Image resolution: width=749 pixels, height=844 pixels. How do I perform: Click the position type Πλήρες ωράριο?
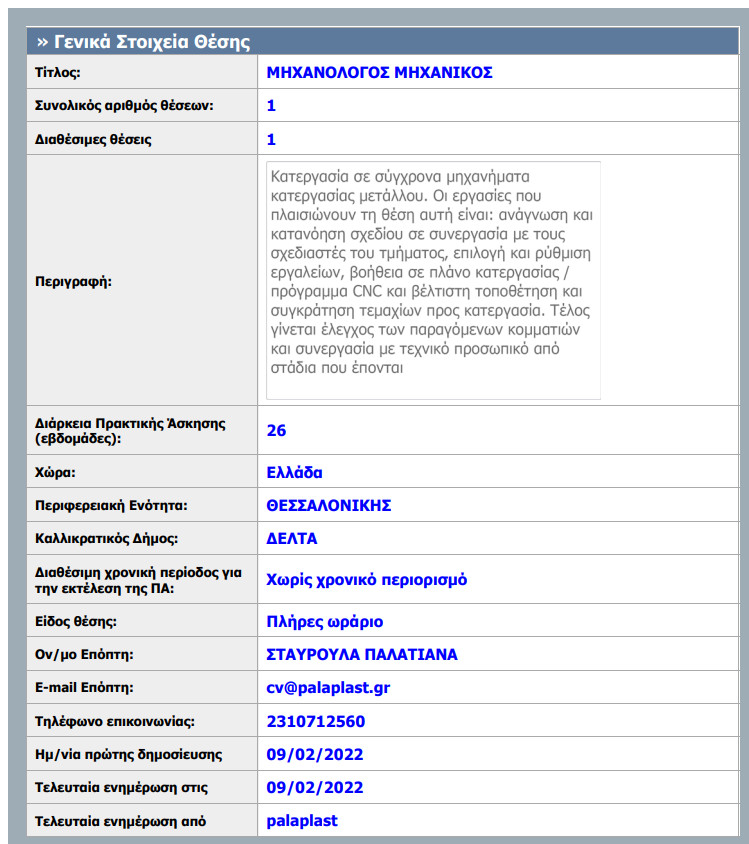coord(324,622)
